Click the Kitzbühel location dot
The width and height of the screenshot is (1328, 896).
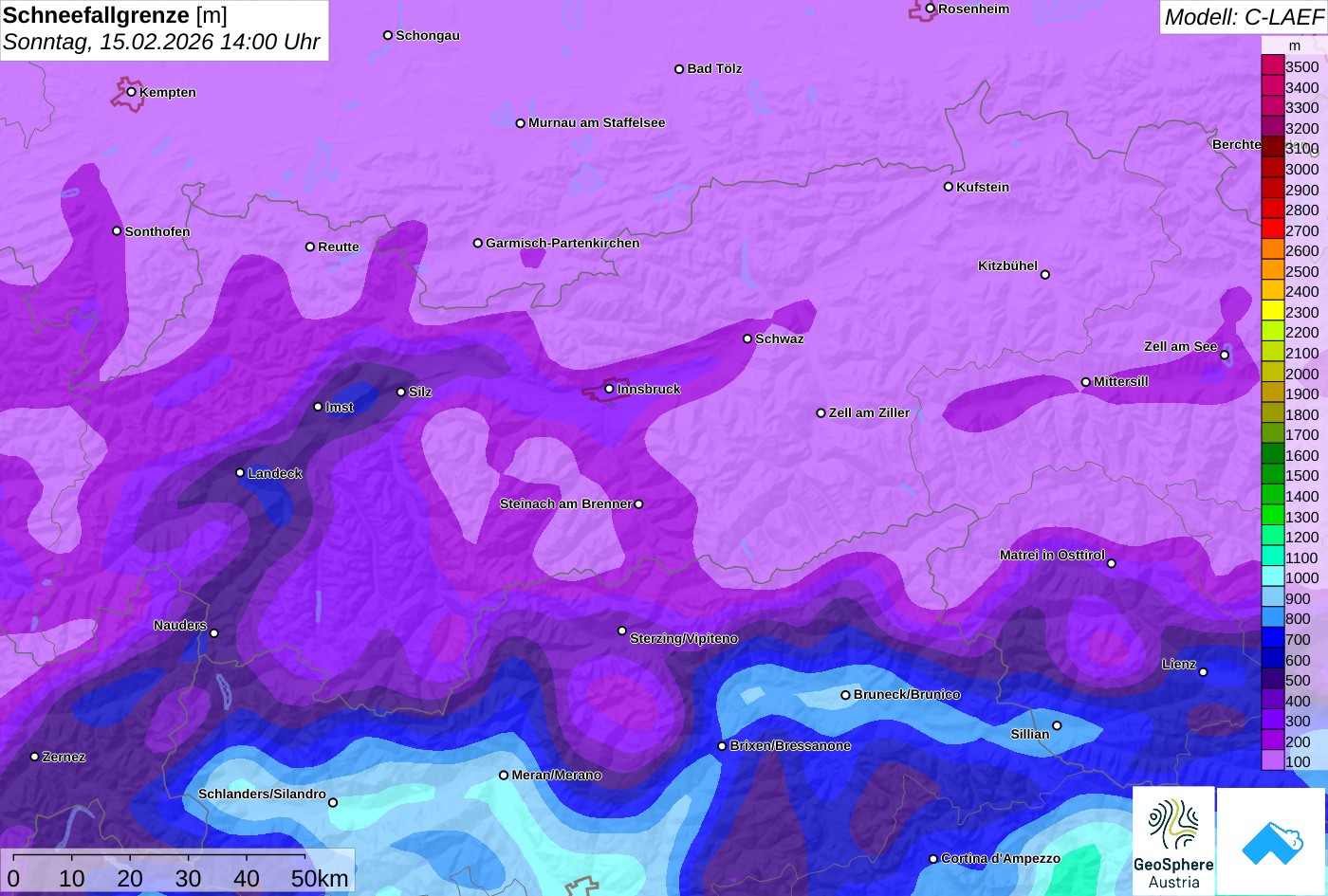[1045, 275]
